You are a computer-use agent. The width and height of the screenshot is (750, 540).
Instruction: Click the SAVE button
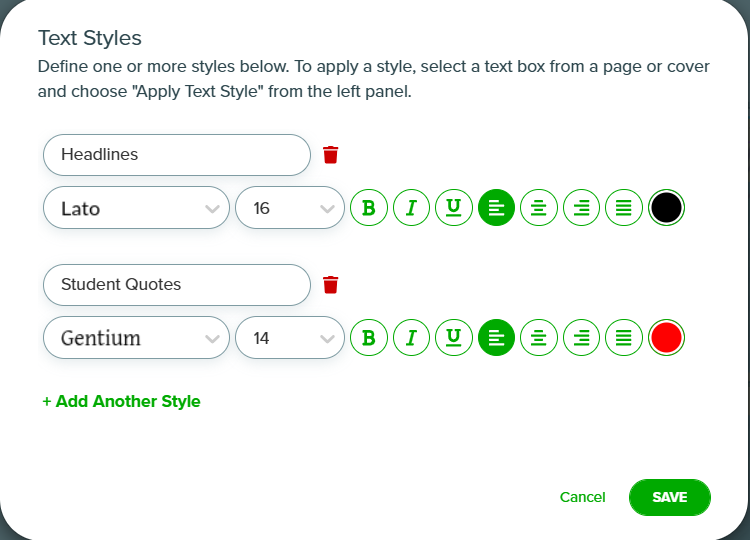pyautogui.click(x=670, y=497)
